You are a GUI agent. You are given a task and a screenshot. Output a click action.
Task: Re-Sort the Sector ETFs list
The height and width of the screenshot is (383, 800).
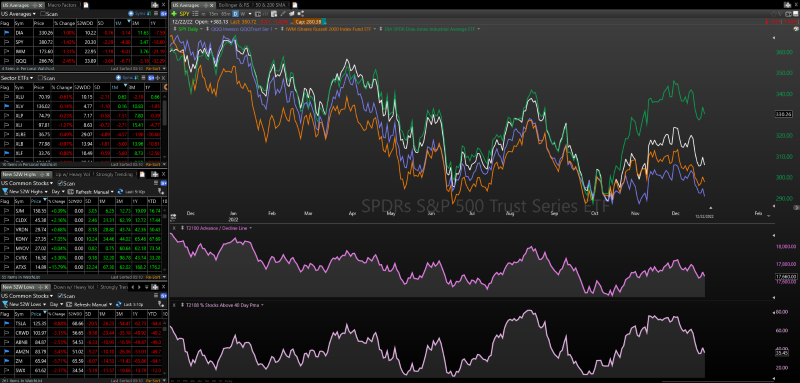(153, 165)
